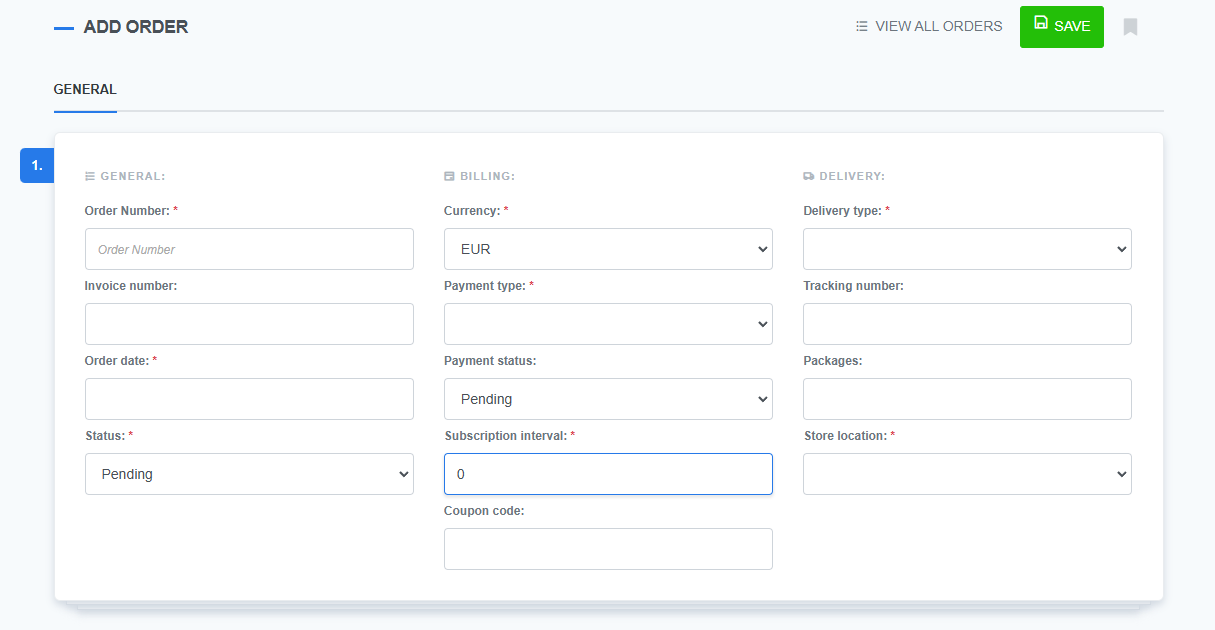Viewport: 1215px width, 630px height.
Task: Click the list icon before View All Orders
Action: (862, 26)
